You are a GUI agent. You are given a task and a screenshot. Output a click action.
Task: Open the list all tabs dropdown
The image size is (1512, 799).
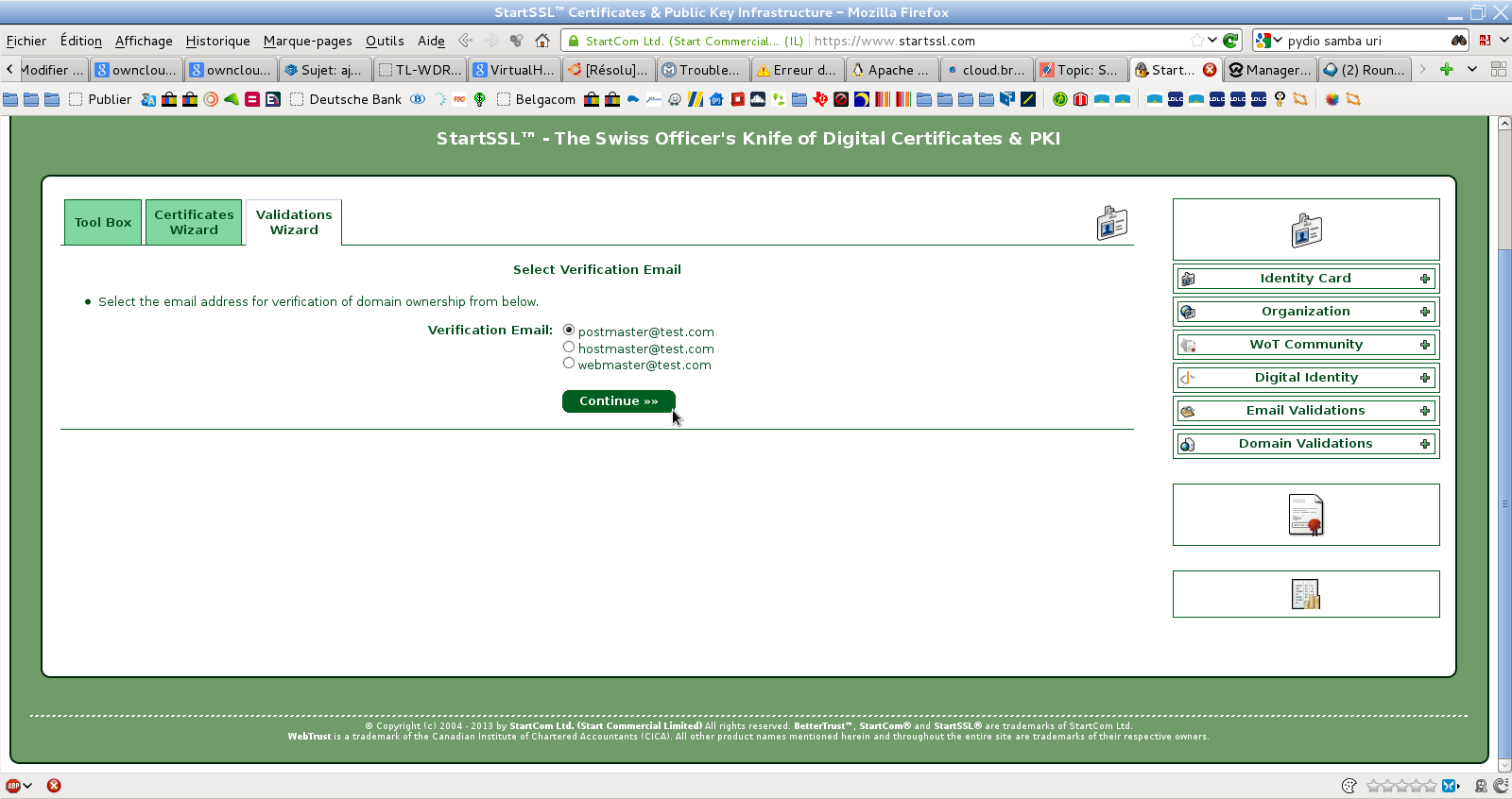[x=1471, y=70]
